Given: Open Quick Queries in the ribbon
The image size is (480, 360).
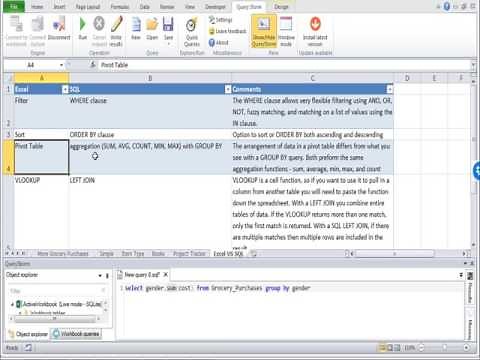Looking at the screenshot, I should click(192, 32).
